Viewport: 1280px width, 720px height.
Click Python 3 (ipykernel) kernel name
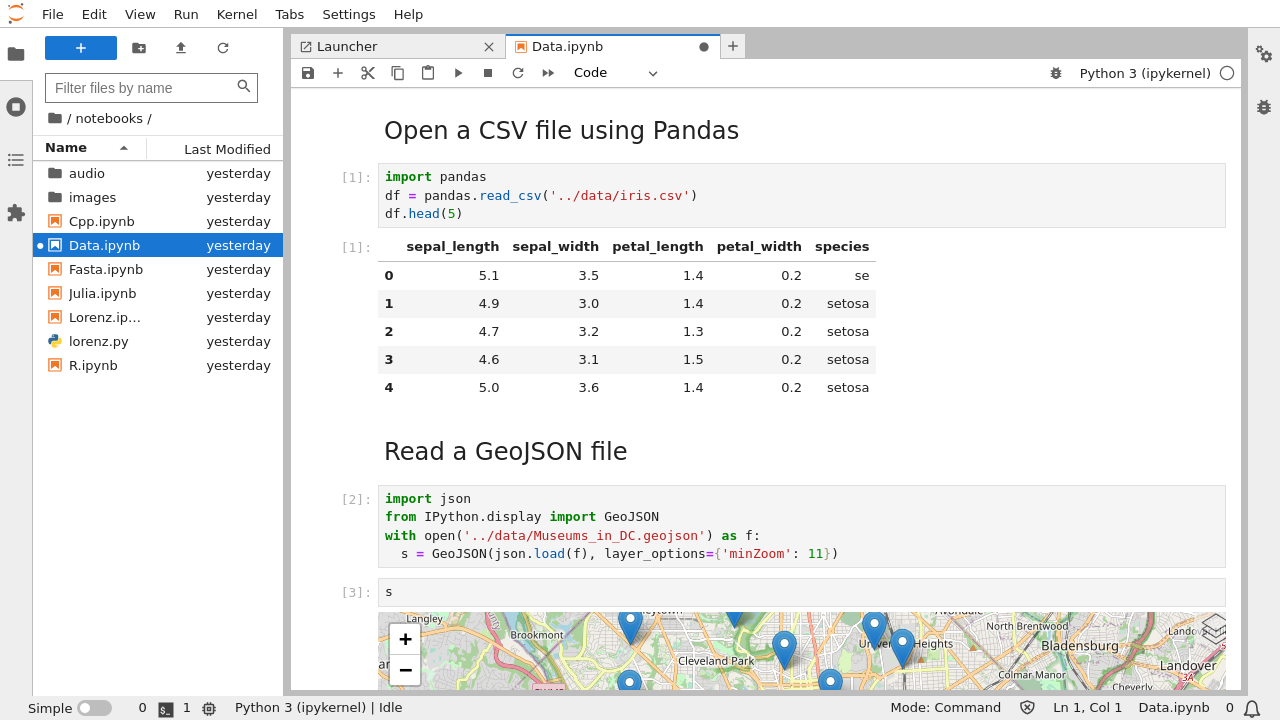pyautogui.click(x=1144, y=73)
